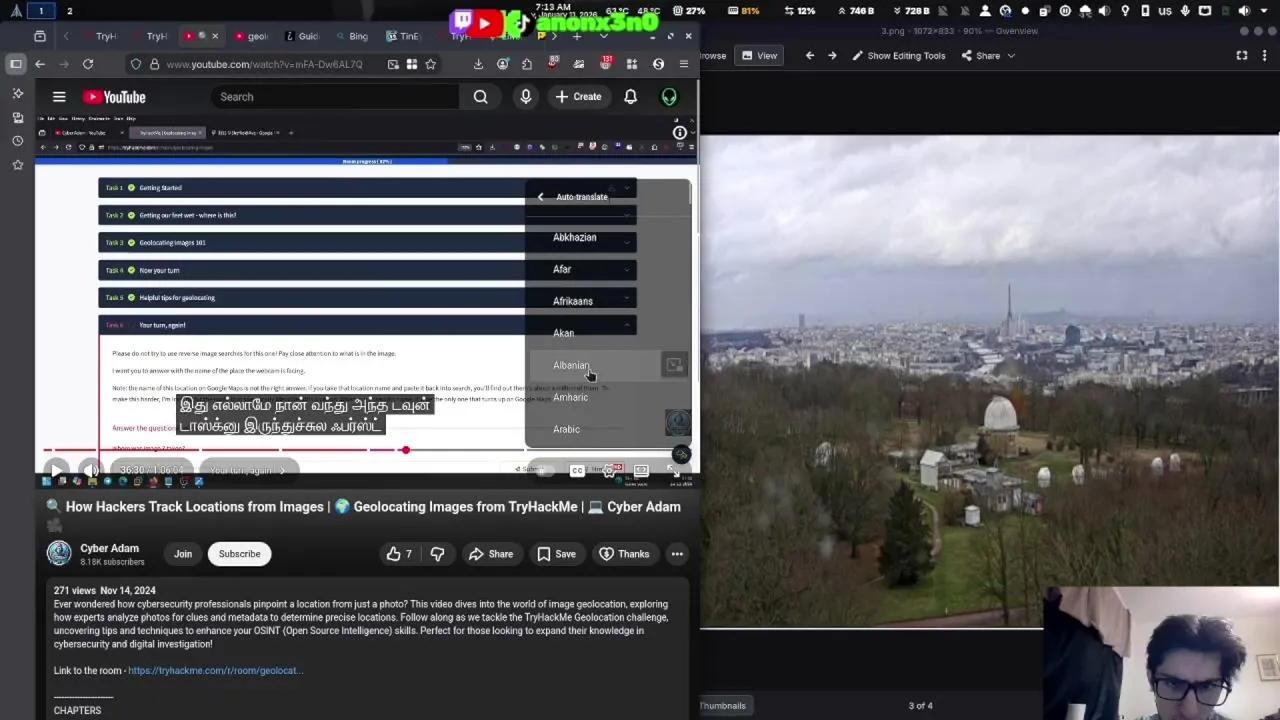This screenshot has width=1280, height=720.
Task: Like the video thumbs up
Action: coord(399,554)
